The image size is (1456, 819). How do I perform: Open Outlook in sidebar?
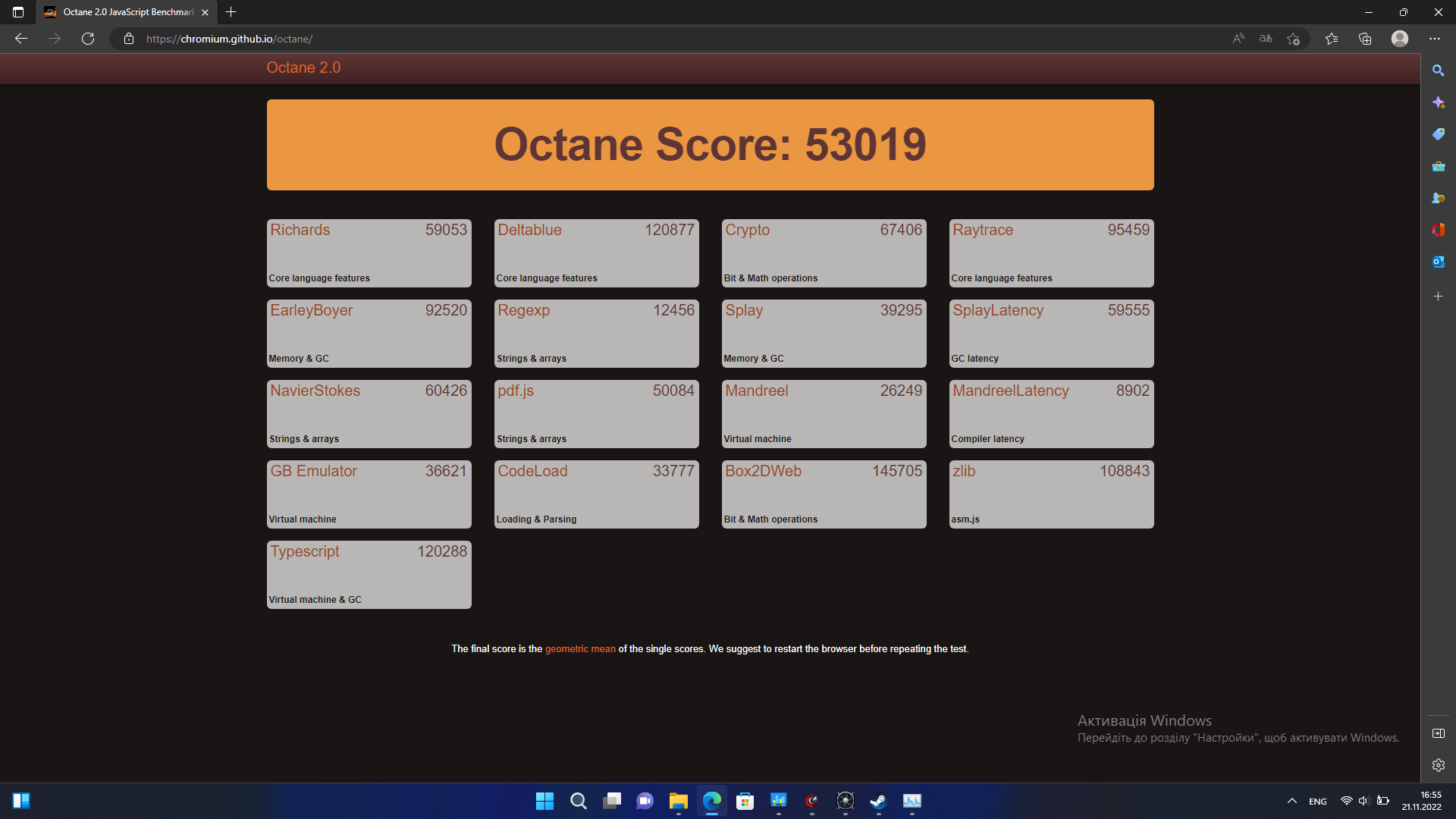point(1439,262)
